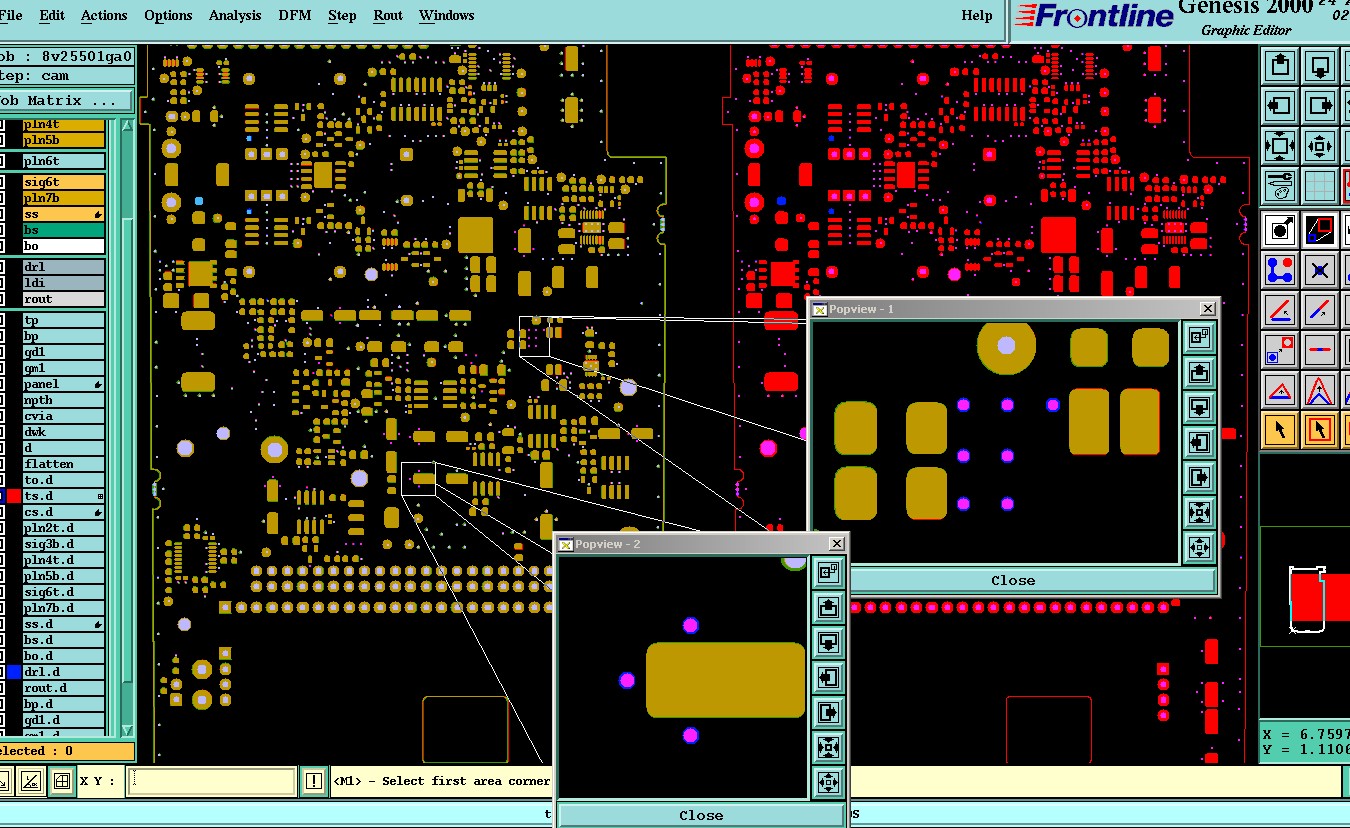Viewport: 1350px width, 828px height.
Task: Click the blue-to-red square move tool
Action: pyautogui.click(x=1280, y=350)
